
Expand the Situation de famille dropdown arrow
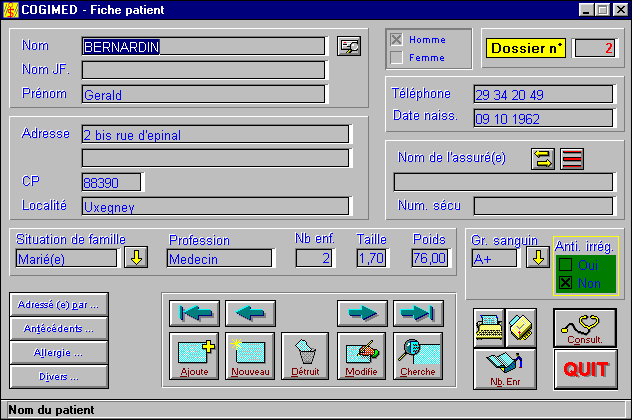135,258
